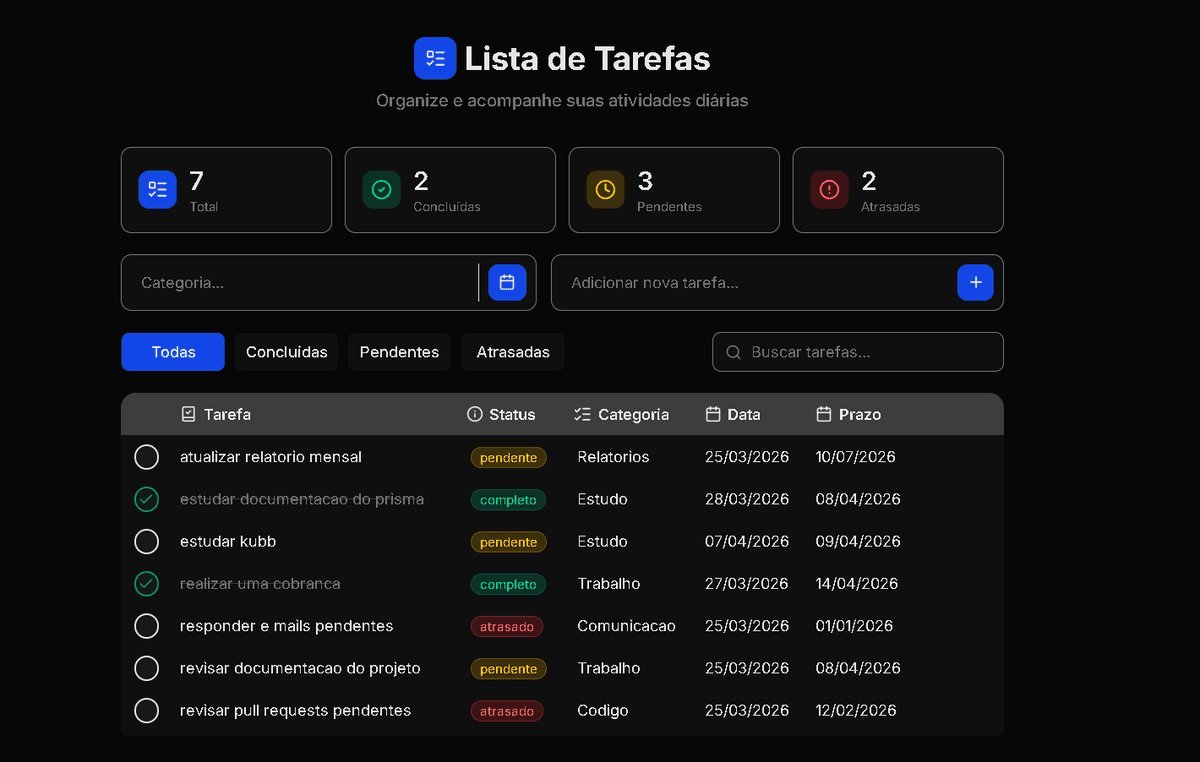The width and height of the screenshot is (1200, 762).
Task: Click the atrasado badge for 'responder e mails pendentes'
Action: 507,627
